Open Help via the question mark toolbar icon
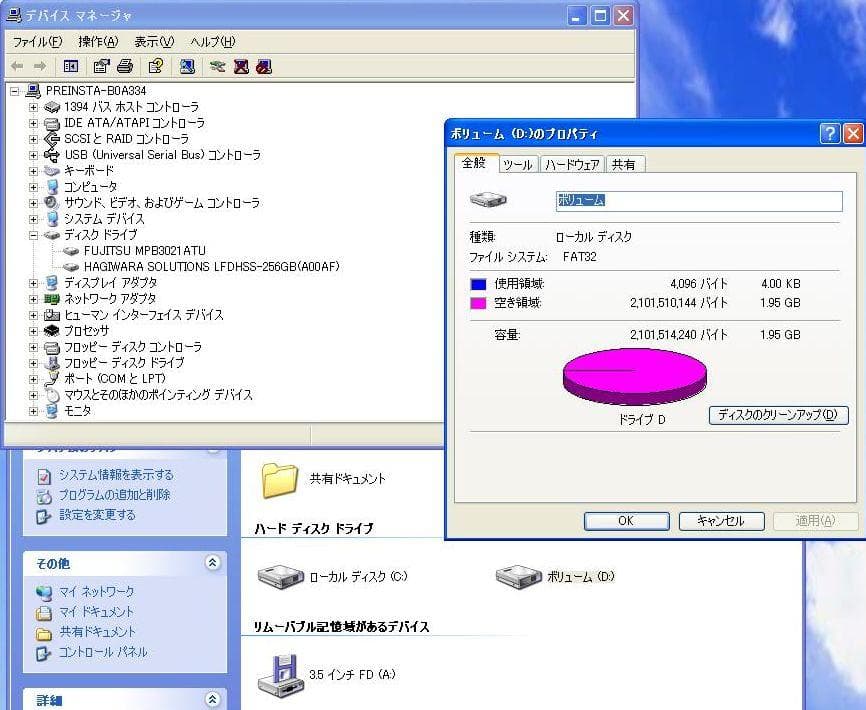This screenshot has height=710, width=866. click(157, 67)
